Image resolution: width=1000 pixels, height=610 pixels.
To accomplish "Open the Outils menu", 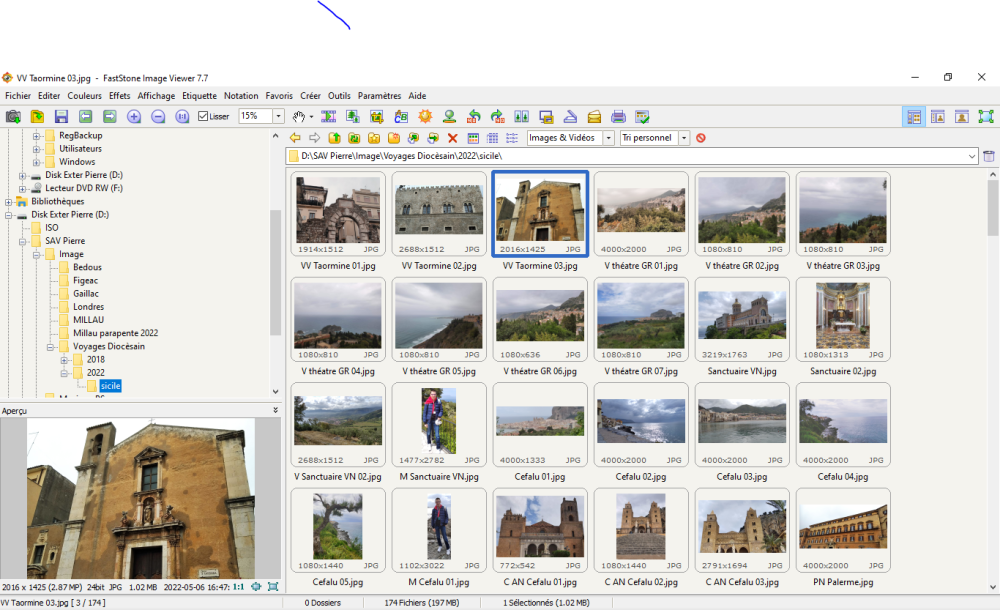I will [x=339, y=96].
